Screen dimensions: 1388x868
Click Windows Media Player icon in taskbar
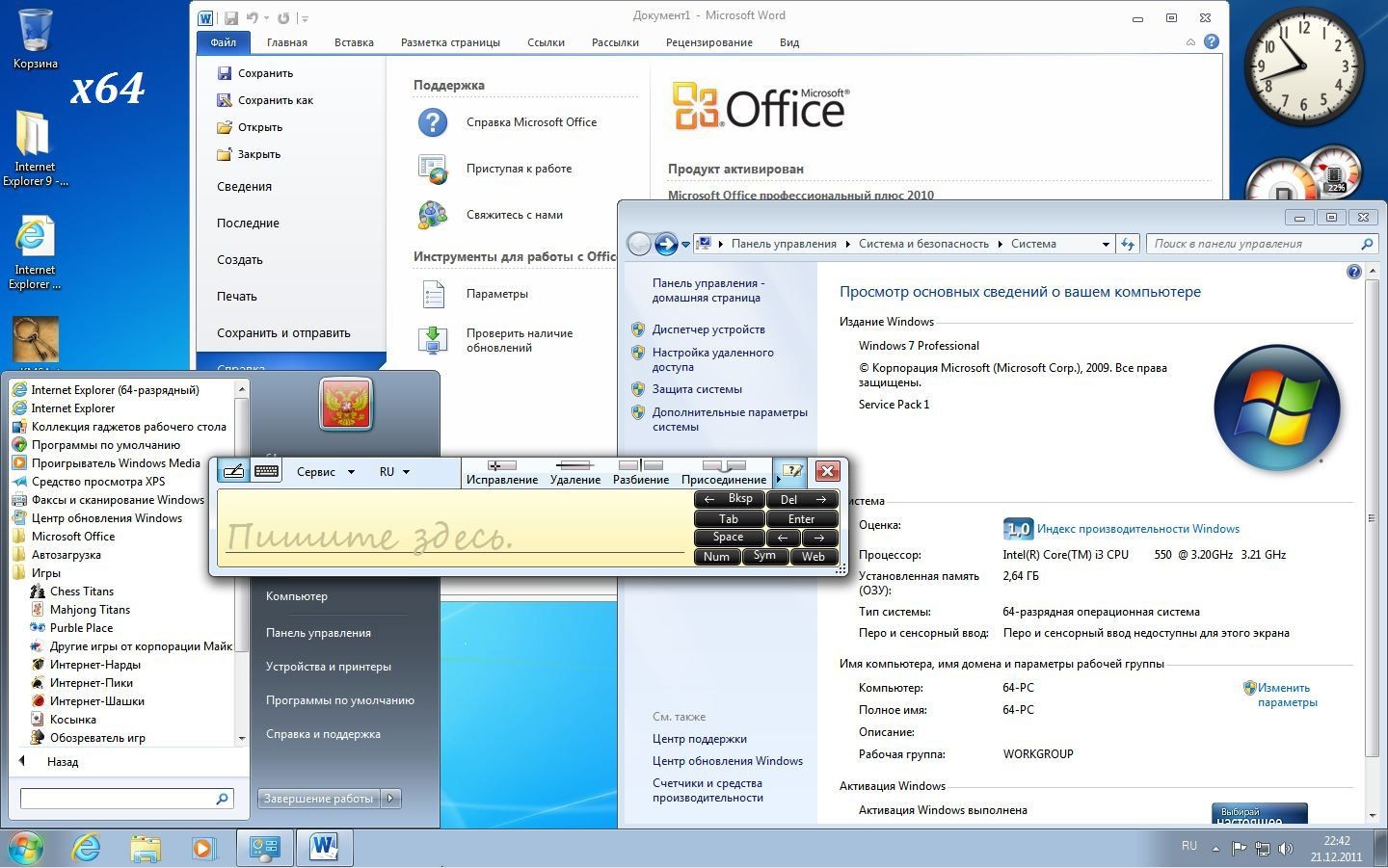pyautogui.click(x=203, y=848)
